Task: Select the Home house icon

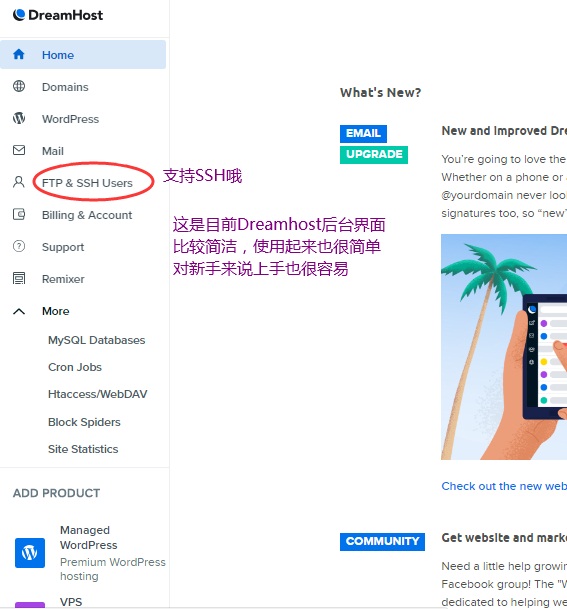Action: tap(19, 54)
